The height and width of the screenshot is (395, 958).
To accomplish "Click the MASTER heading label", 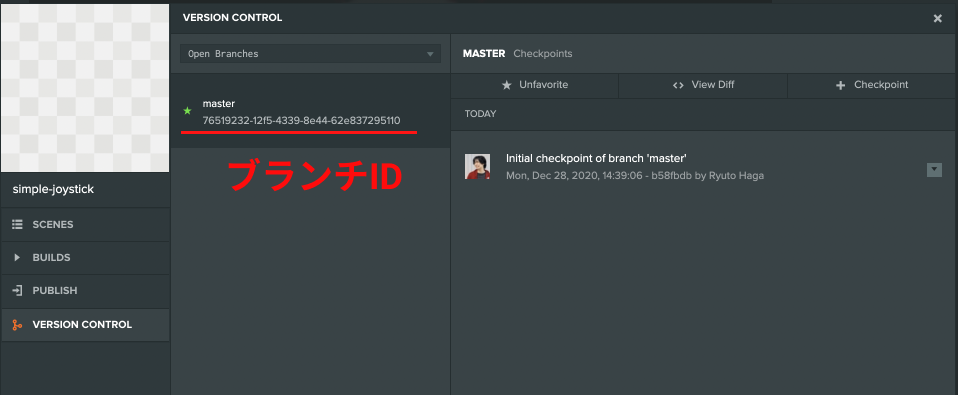I will coord(484,54).
